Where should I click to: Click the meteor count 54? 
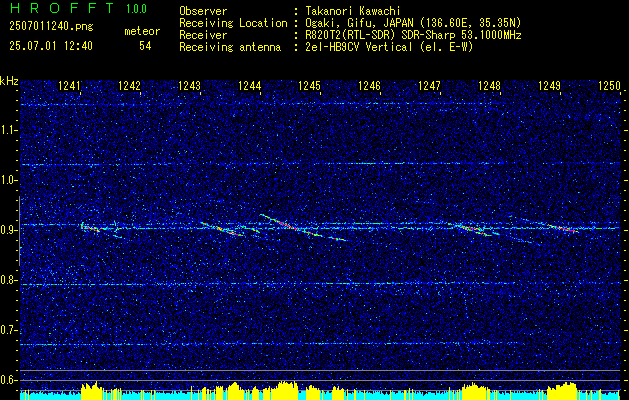click(145, 46)
